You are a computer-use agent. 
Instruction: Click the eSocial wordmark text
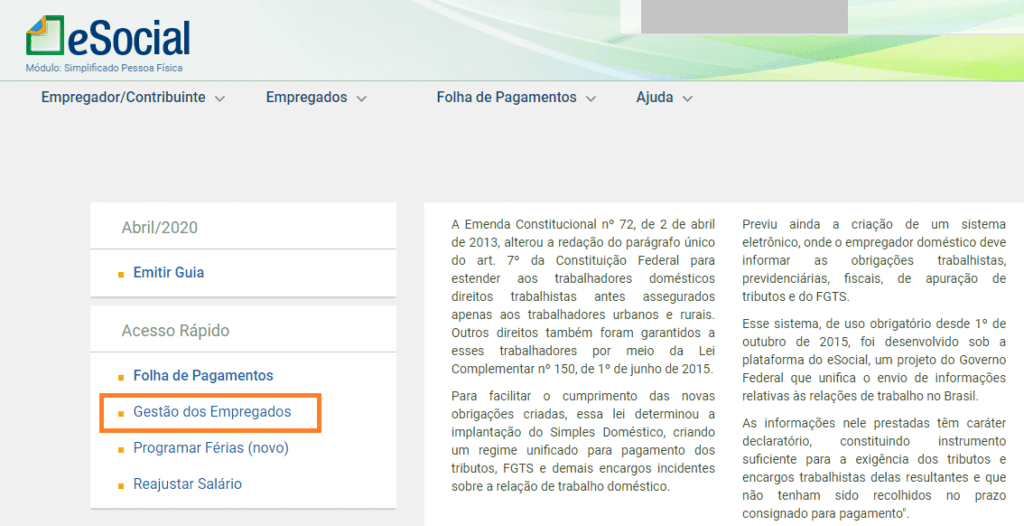[129, 37]
